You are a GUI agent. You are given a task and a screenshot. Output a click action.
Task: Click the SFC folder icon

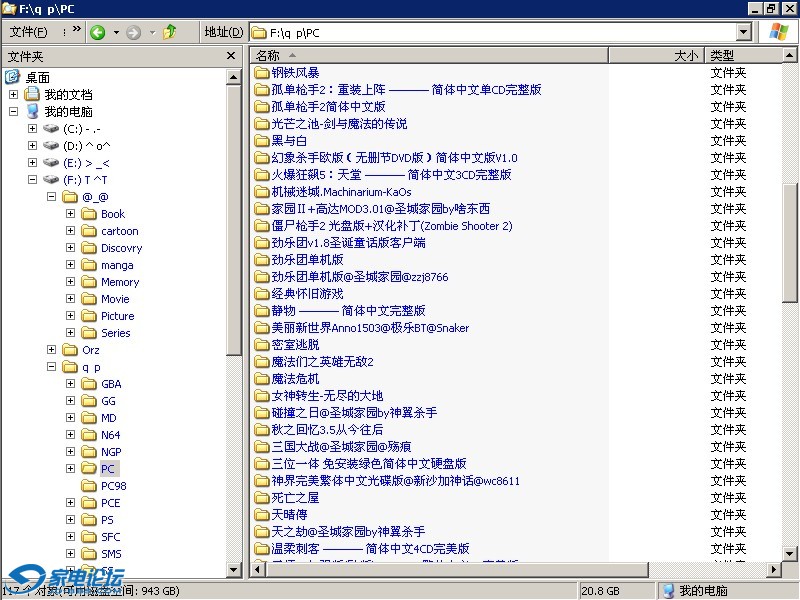(x=89, y=537)
